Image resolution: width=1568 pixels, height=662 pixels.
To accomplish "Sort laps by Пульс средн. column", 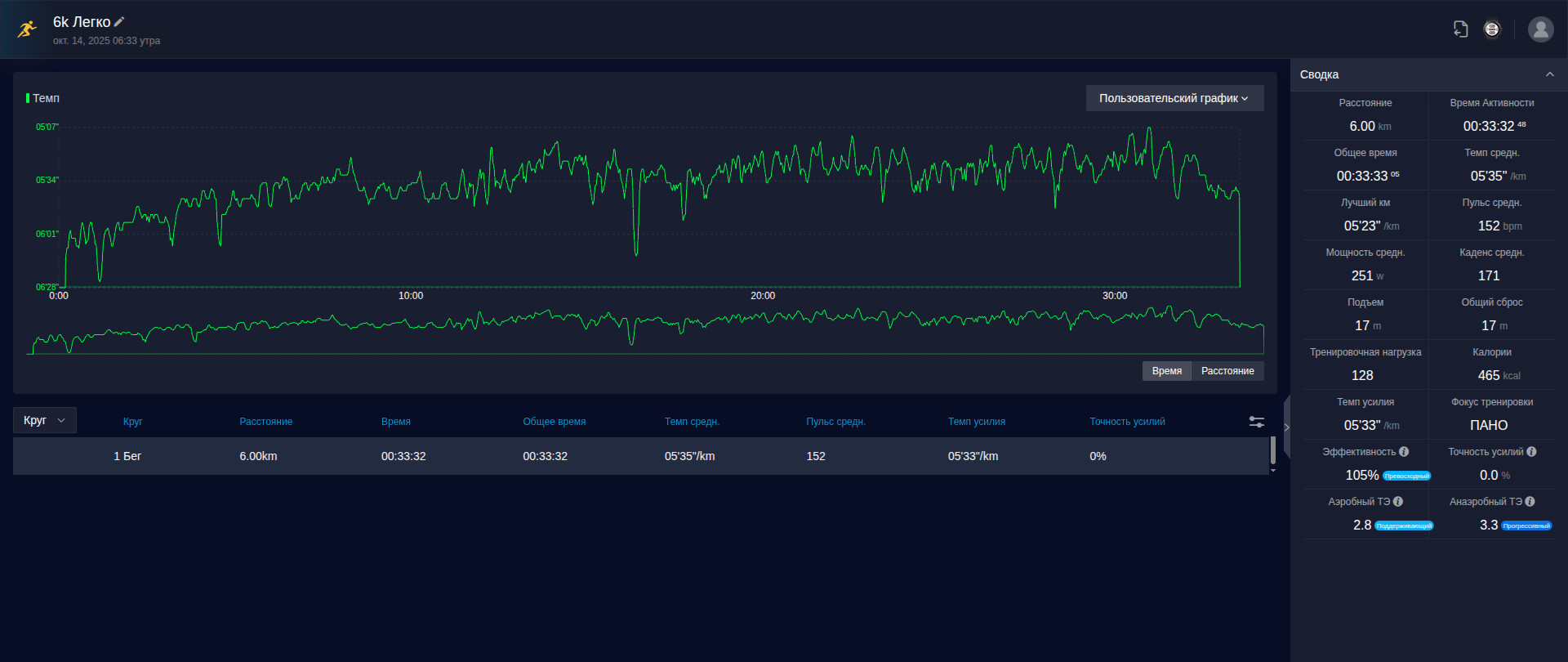I will pos(835,422).
